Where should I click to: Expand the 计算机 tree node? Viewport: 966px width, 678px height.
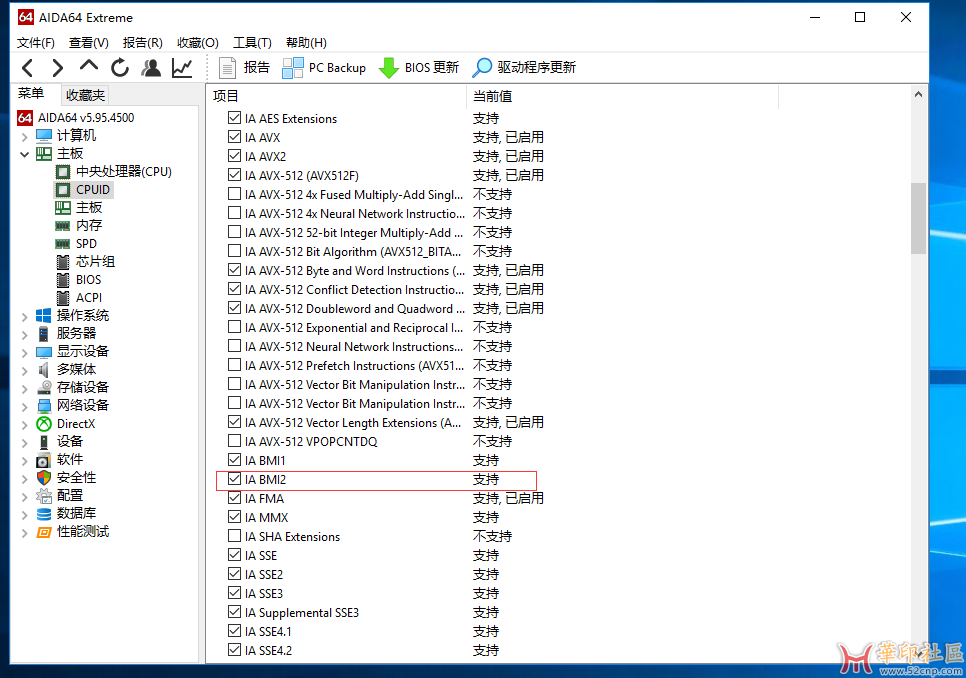coord(25,136)
